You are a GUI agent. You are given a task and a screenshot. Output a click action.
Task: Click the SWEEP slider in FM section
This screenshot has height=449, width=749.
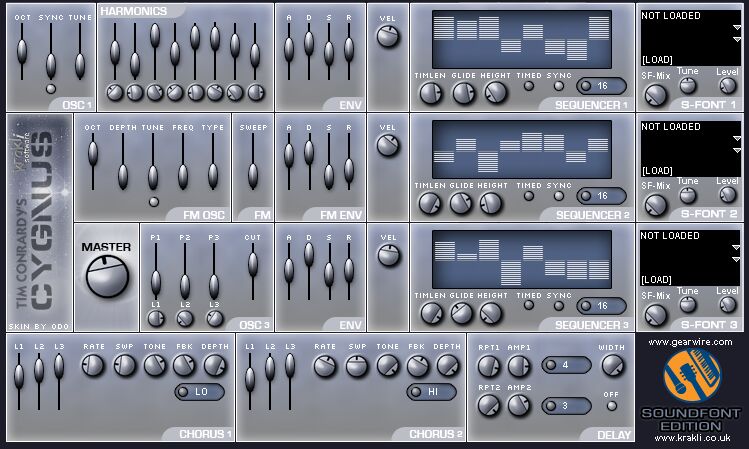[x=253, y=161]
